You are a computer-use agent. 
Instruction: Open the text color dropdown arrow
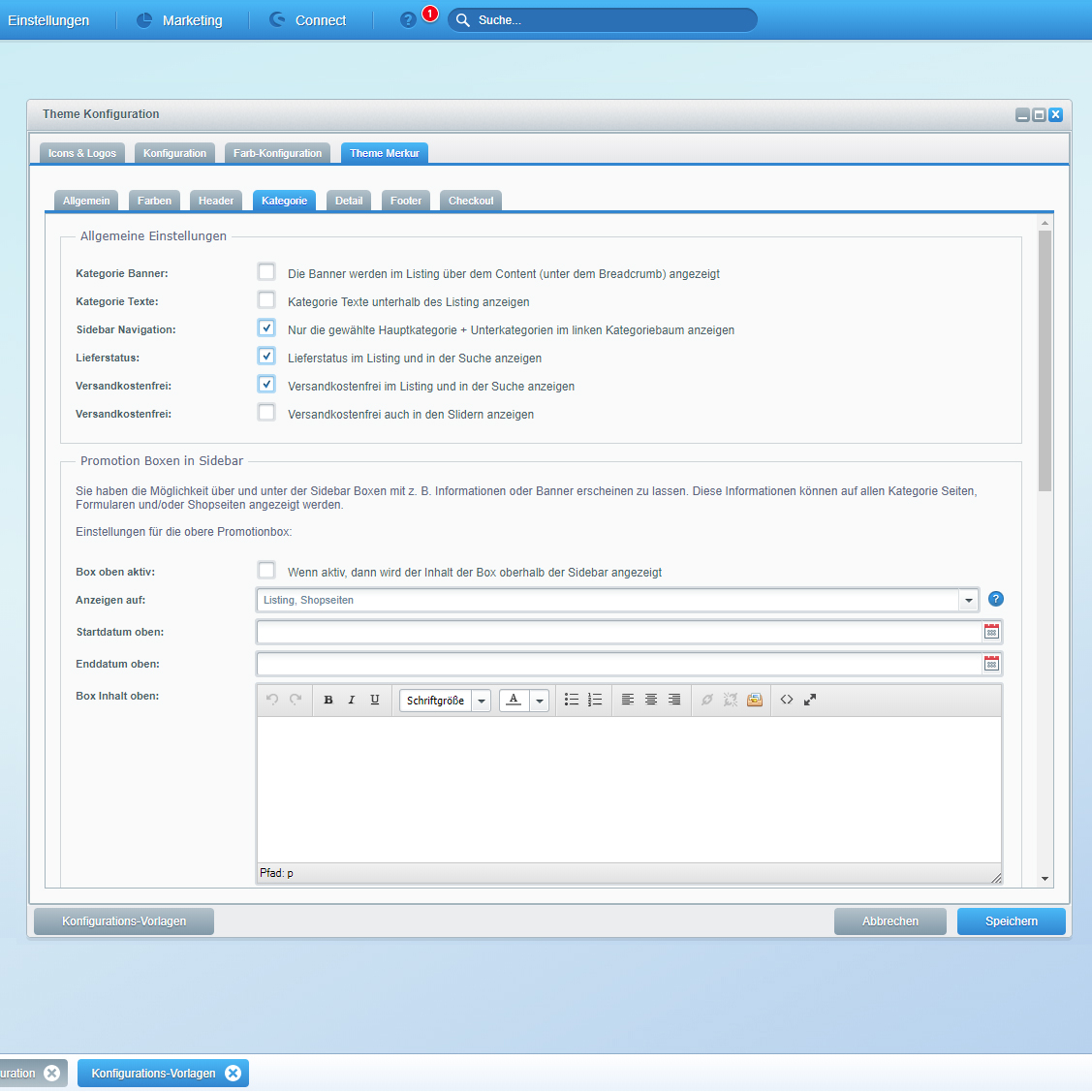tap(540, 701)
